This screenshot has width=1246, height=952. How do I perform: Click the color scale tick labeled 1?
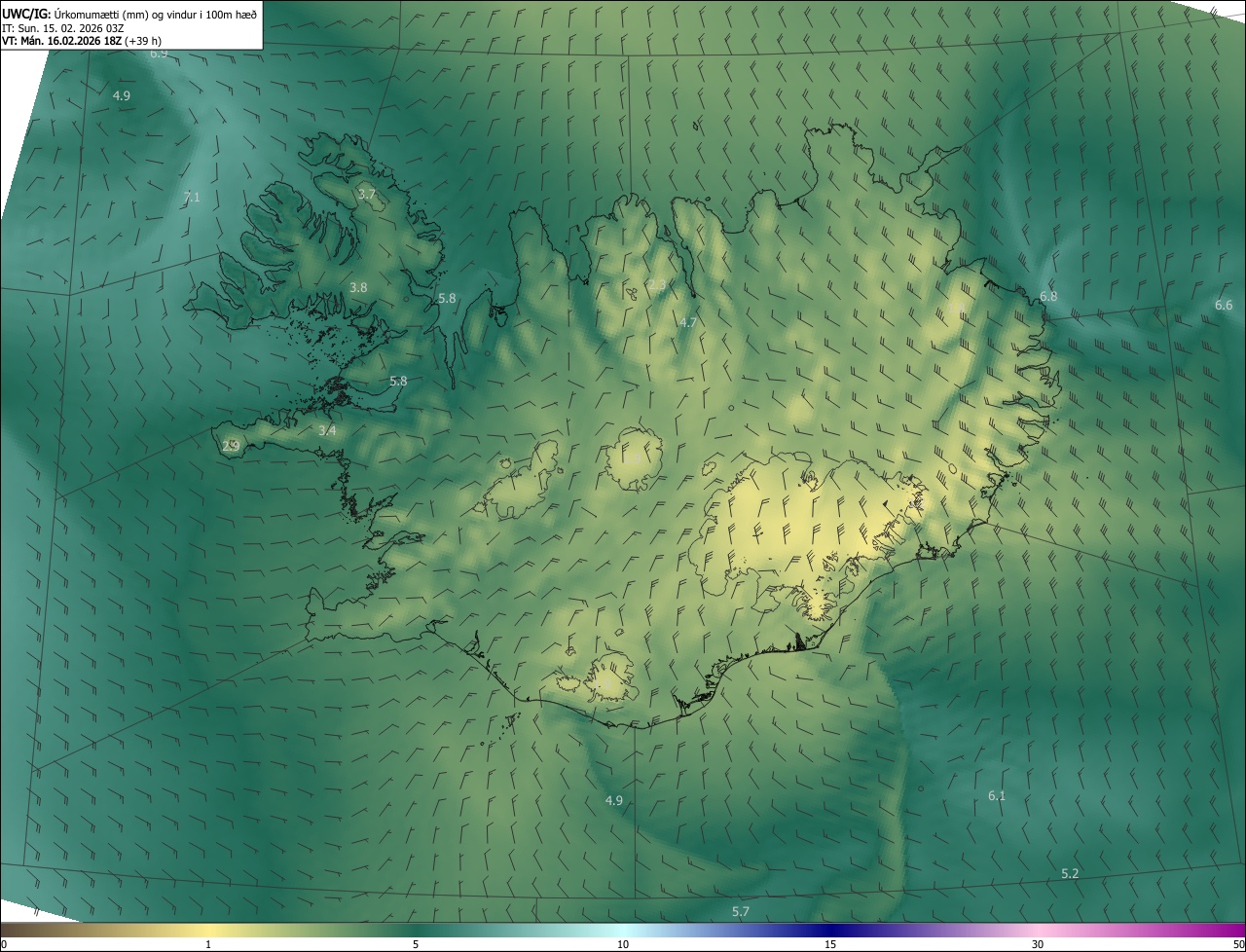(208, 944)
